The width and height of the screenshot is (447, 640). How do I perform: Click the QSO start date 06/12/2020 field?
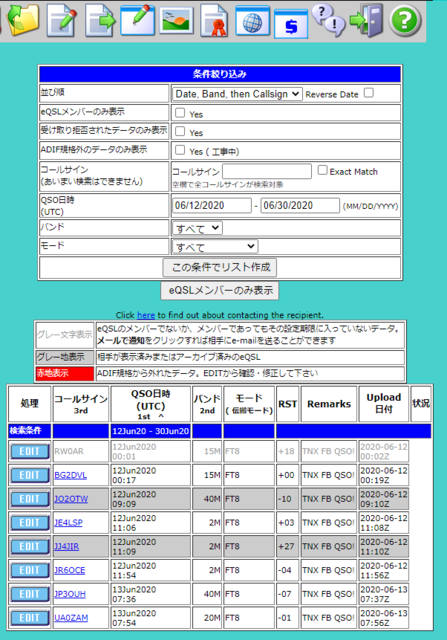[x=212, y=205]
